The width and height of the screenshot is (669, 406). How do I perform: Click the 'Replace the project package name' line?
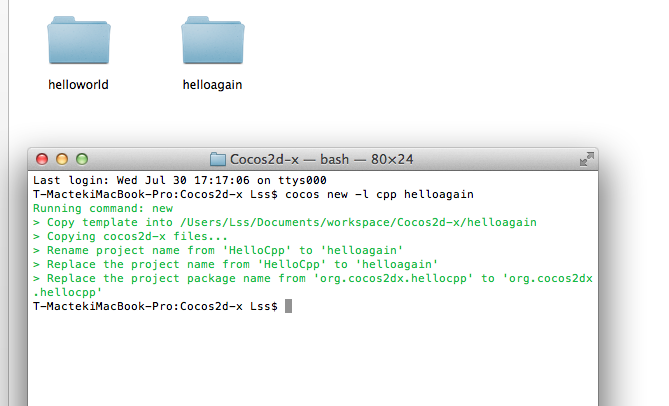click(x=313, y=278)
